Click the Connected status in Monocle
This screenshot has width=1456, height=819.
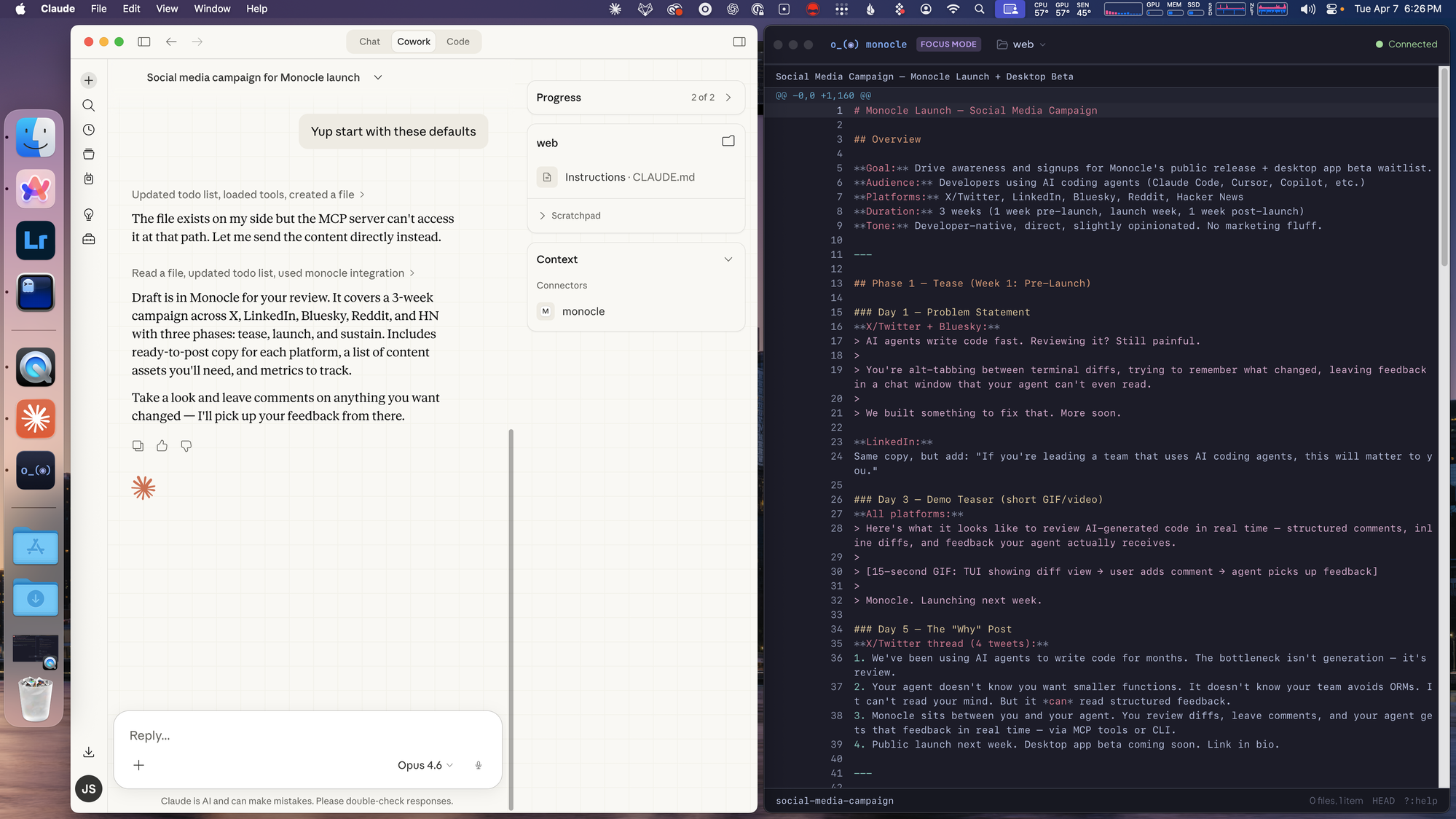pos(1406,44)
